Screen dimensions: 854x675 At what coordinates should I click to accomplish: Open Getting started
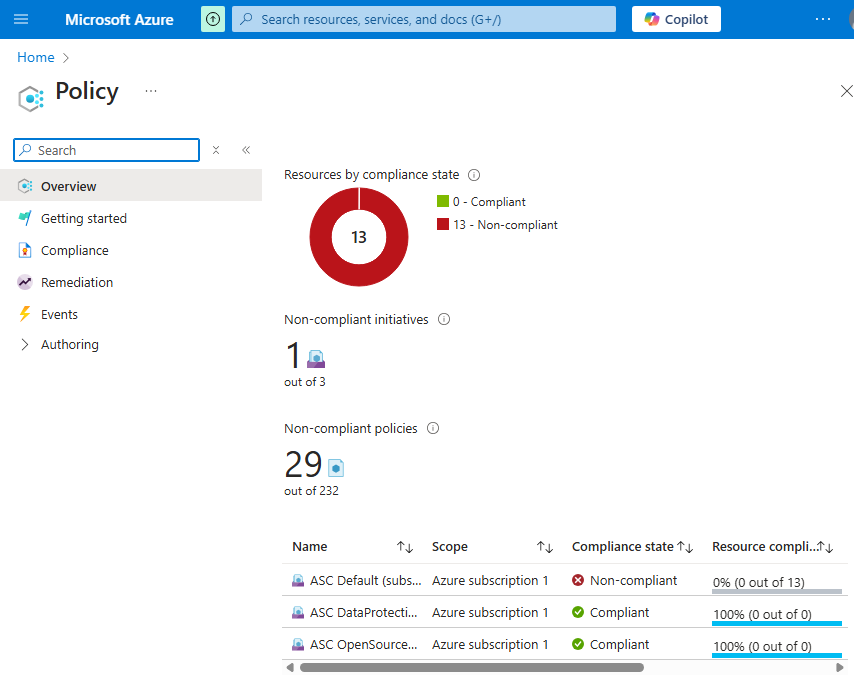[83, 218]
